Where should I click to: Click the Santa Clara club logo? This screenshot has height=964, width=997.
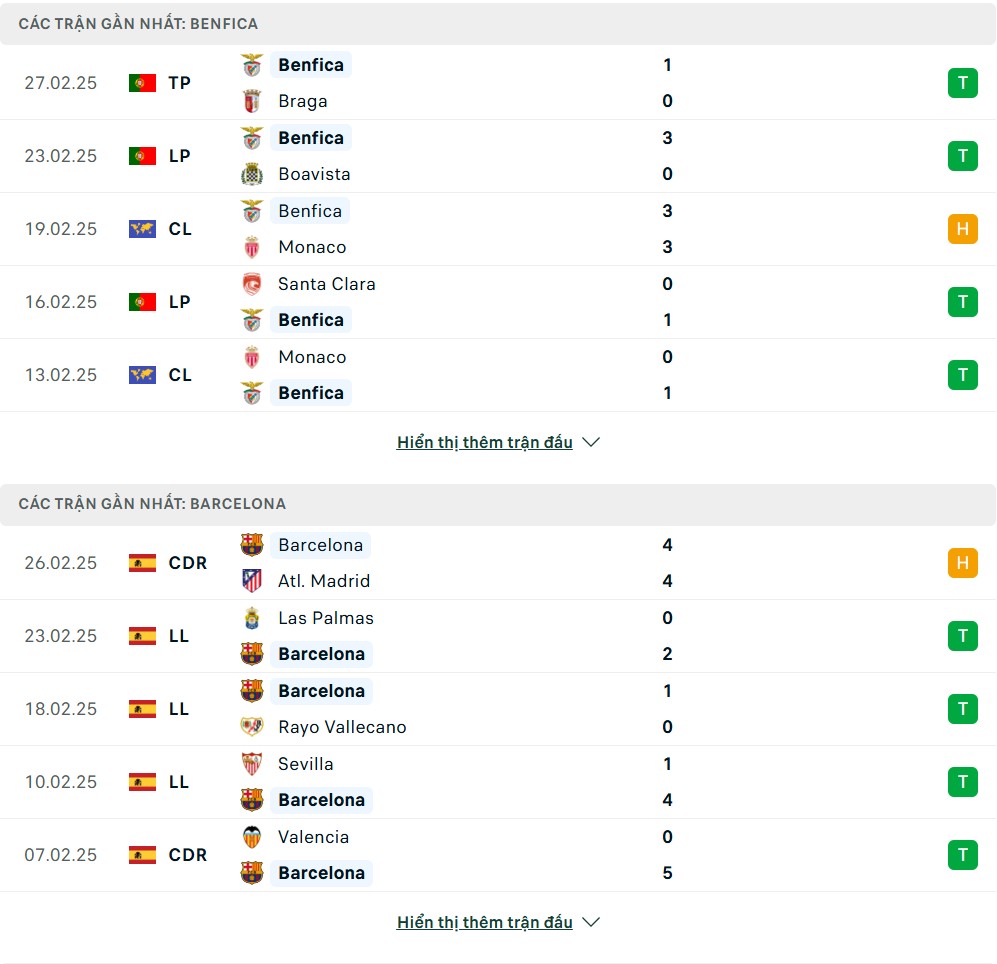coord(252,284)
